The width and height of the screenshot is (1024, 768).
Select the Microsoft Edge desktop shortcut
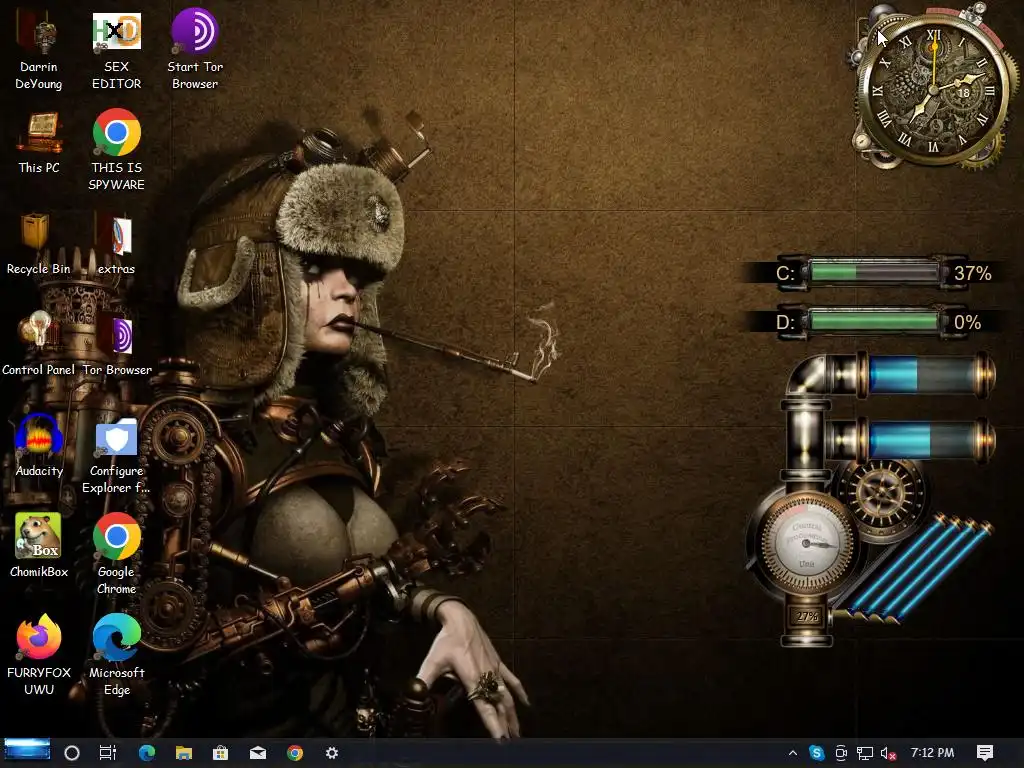point(116,655)
